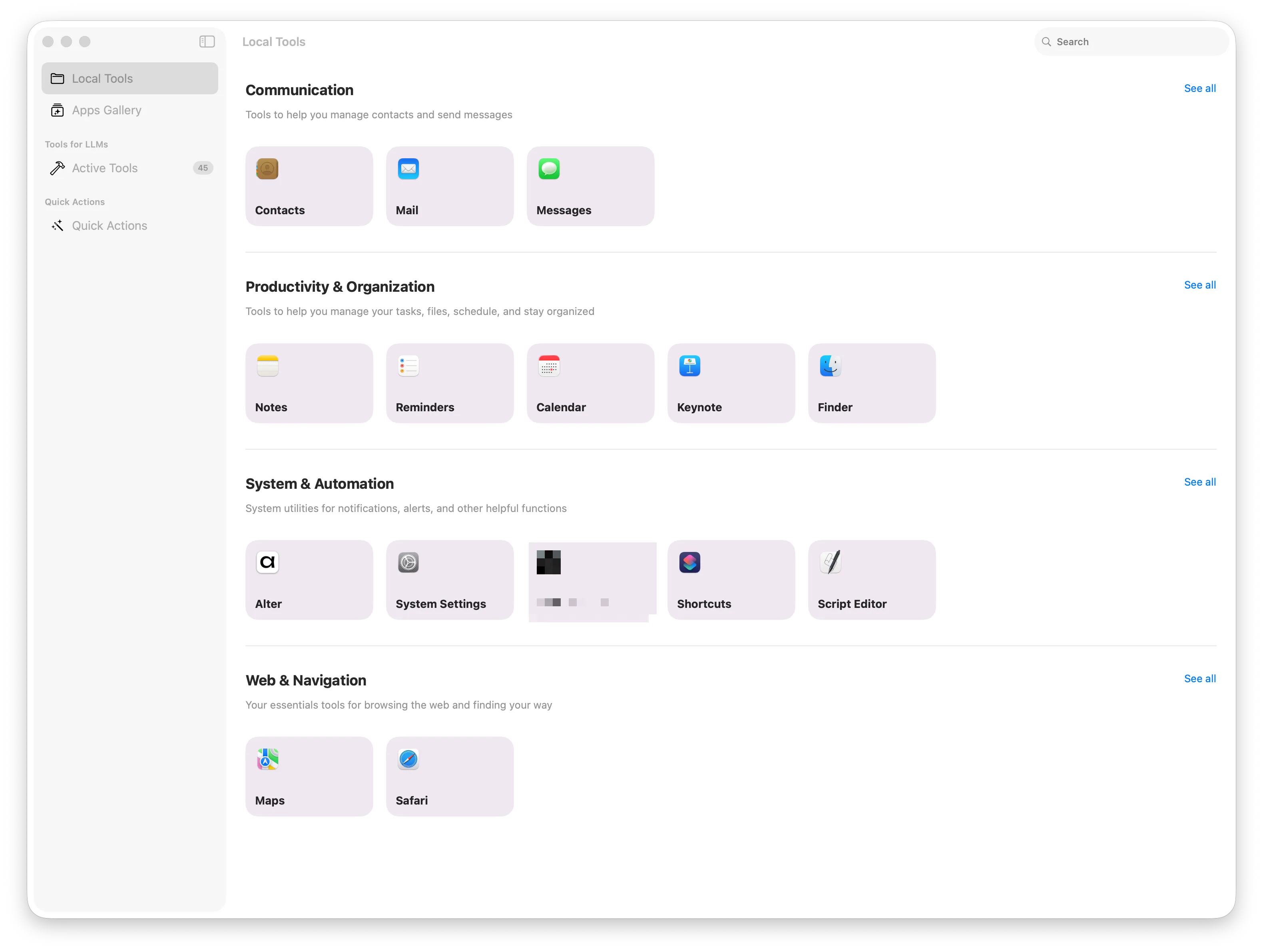
Task: Select the Calendar tool
Action: 590,382
